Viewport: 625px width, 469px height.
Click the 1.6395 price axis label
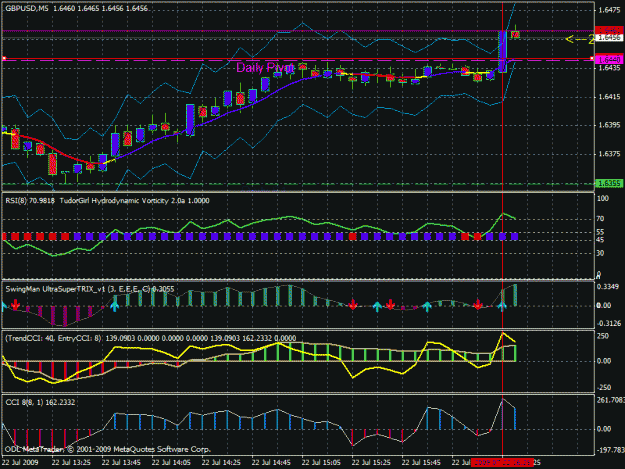(609, 125)
